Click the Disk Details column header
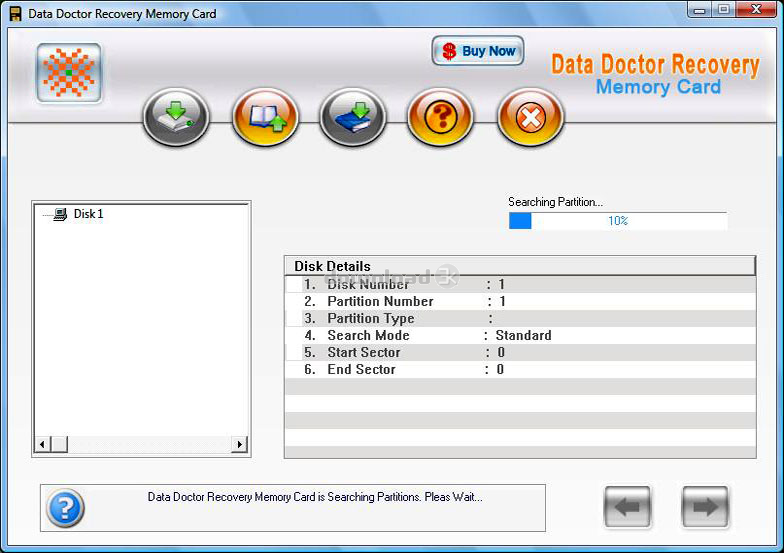The width and height of the screenshot is (784, 553). 519,266
